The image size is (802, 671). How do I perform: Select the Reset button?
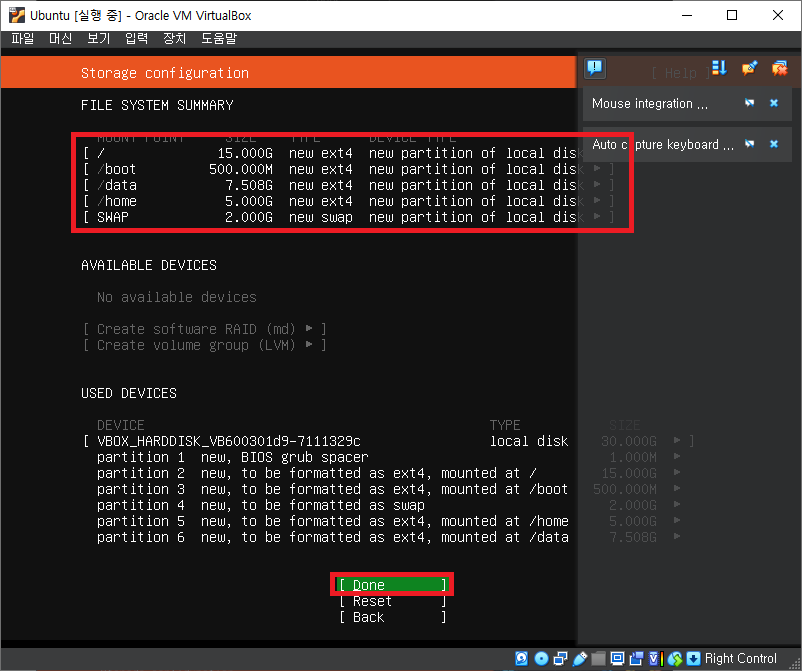393,601
